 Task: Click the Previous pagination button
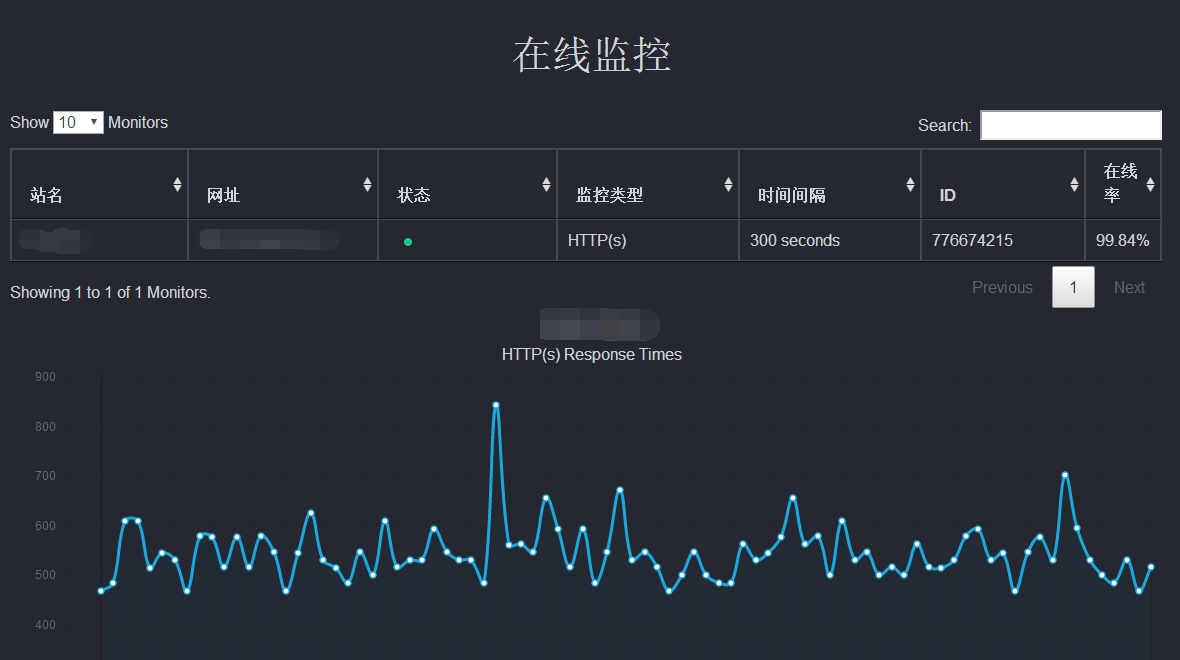[x=1002, y=287]
